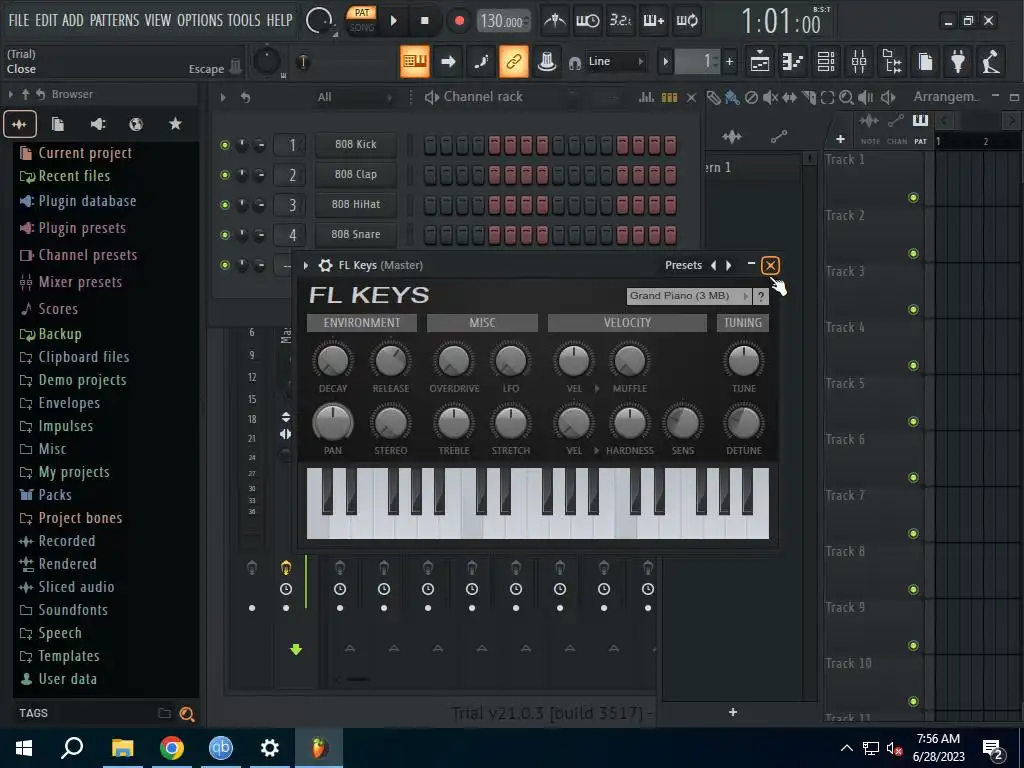Click the Play button
This screenshot has height=768, width=1024.
[x=394, y=21]
